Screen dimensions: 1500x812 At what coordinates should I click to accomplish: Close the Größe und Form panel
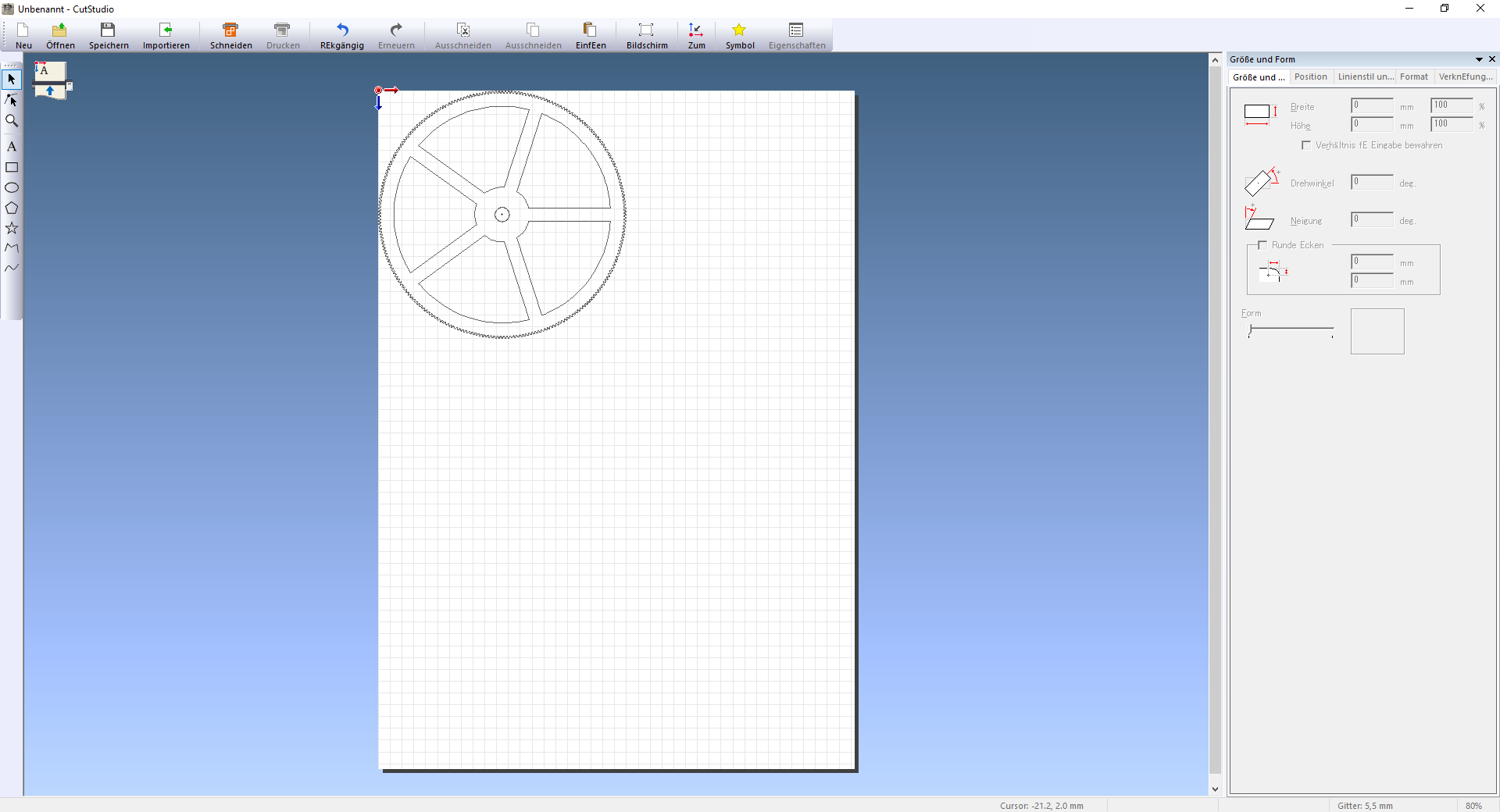pos(1492,59)
